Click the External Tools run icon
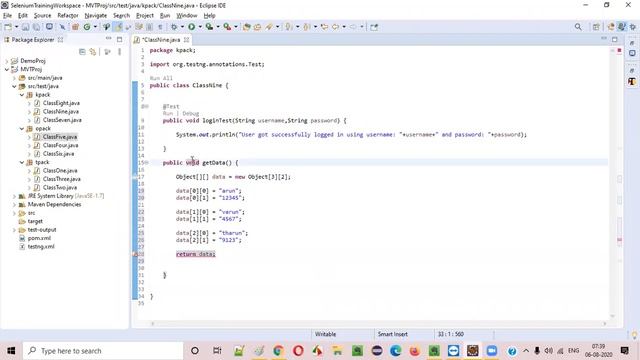Image resolution: width=640 pixels, height=360 pixels. point(227,27)
